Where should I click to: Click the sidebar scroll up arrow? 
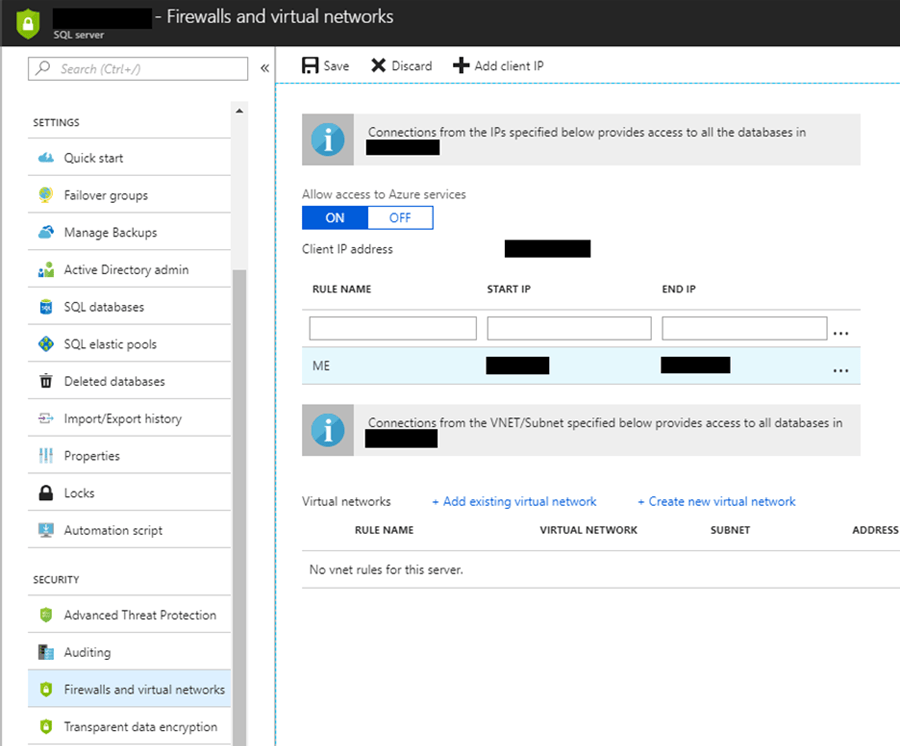click(x=239, y=111)
